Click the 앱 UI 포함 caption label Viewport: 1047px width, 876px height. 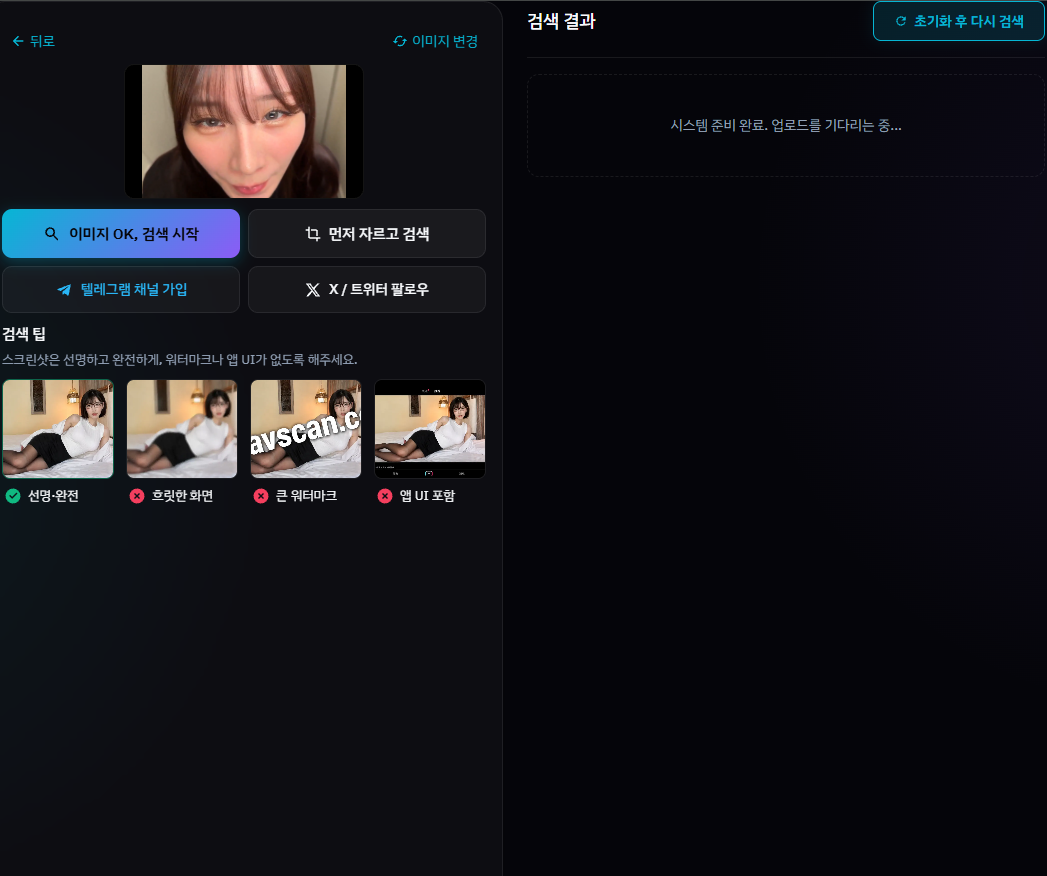[427, 496]
